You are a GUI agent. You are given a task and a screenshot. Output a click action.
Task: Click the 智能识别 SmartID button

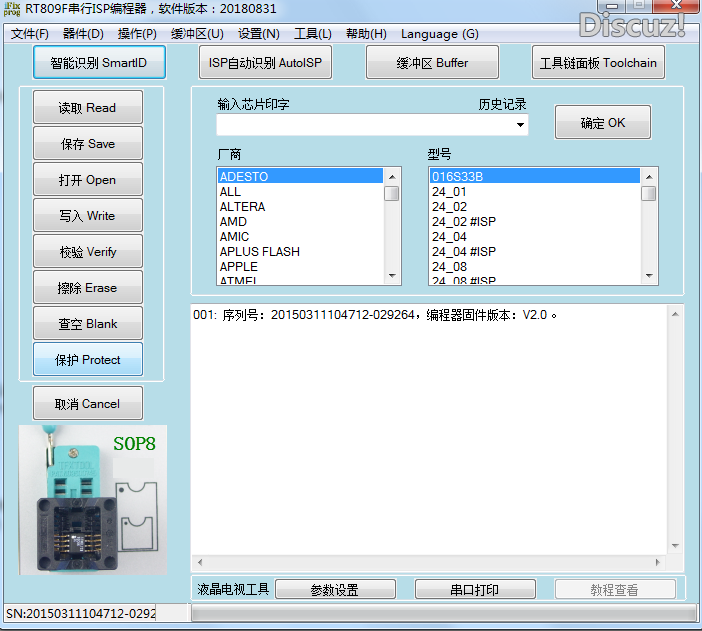click(x=97, y=63)
